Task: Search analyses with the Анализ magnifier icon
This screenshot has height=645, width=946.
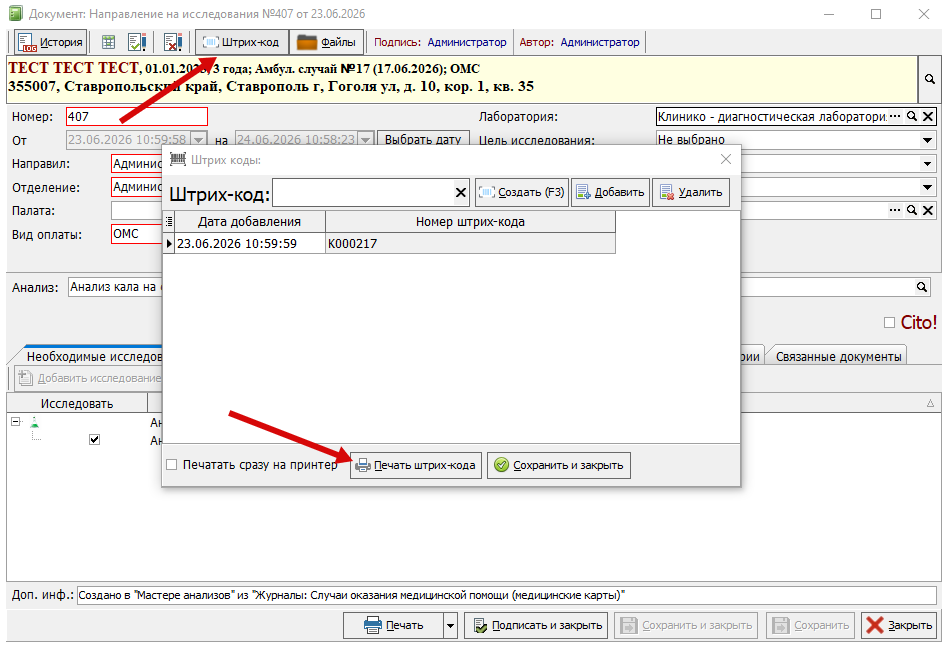Action: (921, 287)
